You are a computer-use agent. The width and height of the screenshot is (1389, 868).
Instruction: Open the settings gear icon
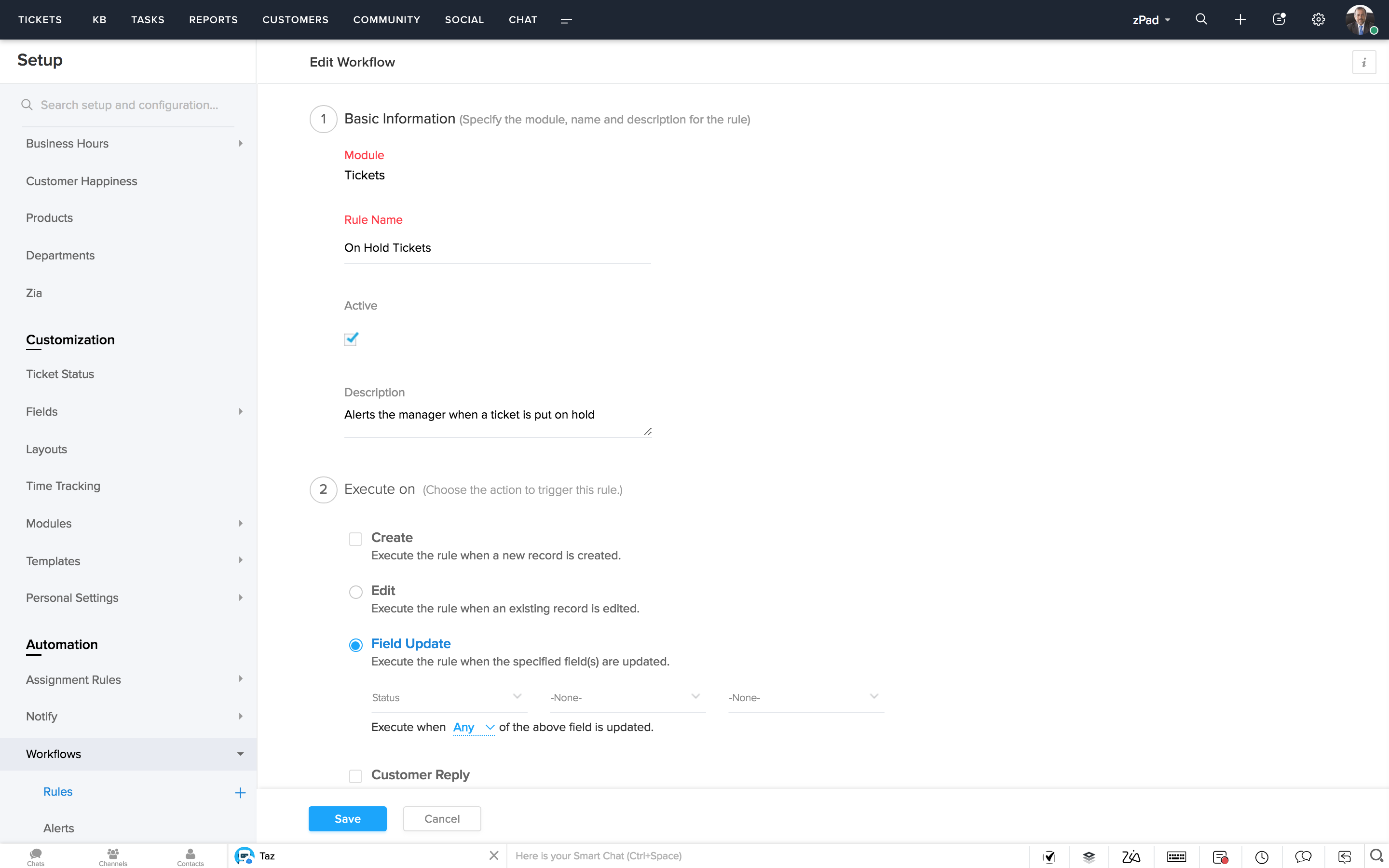pos(1318,19)
